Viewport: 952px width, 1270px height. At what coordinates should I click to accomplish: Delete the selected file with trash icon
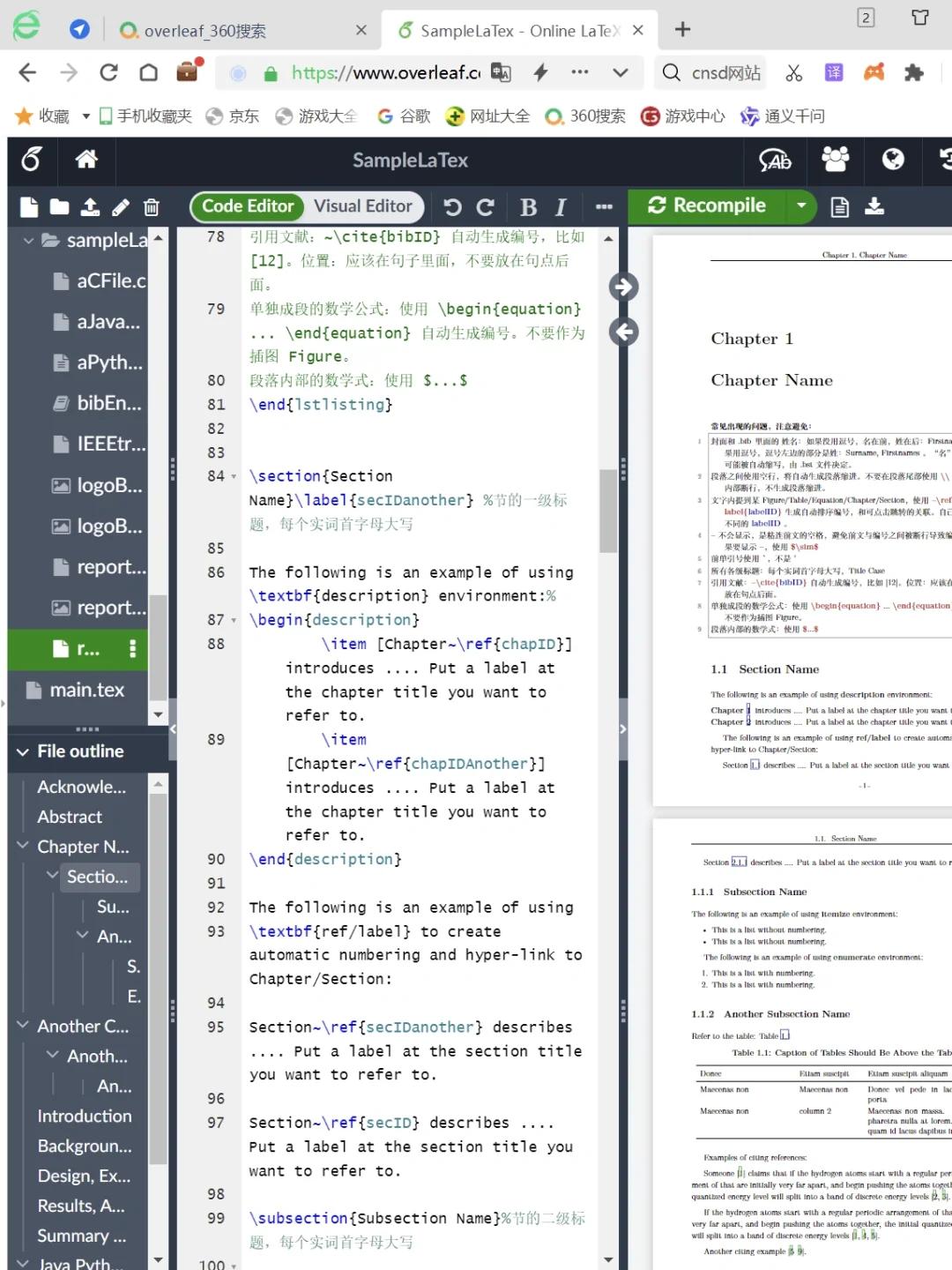[x=152, y=207]
